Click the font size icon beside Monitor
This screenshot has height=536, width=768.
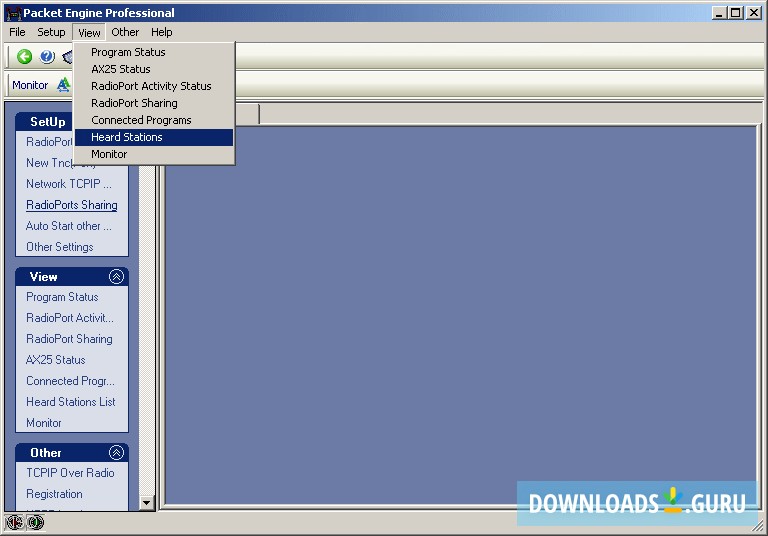[x=64, y=85]
